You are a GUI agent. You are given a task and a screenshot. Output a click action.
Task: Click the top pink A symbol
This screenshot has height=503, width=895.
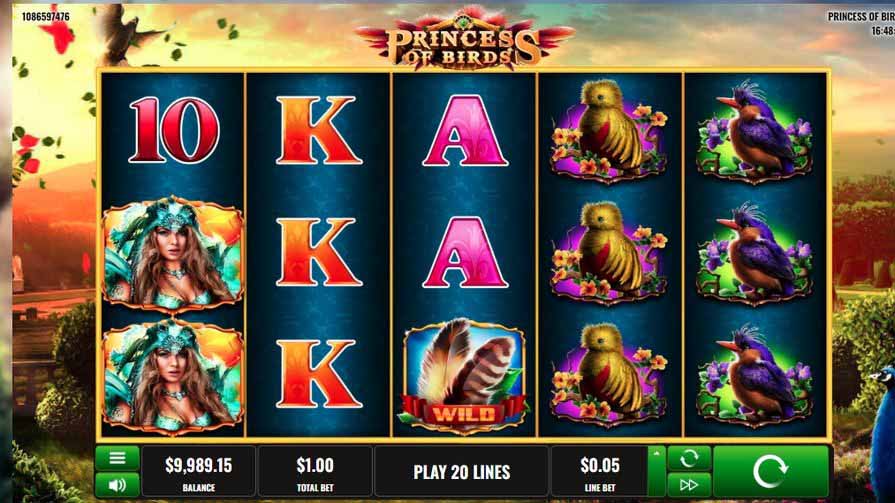click(465, 131)
